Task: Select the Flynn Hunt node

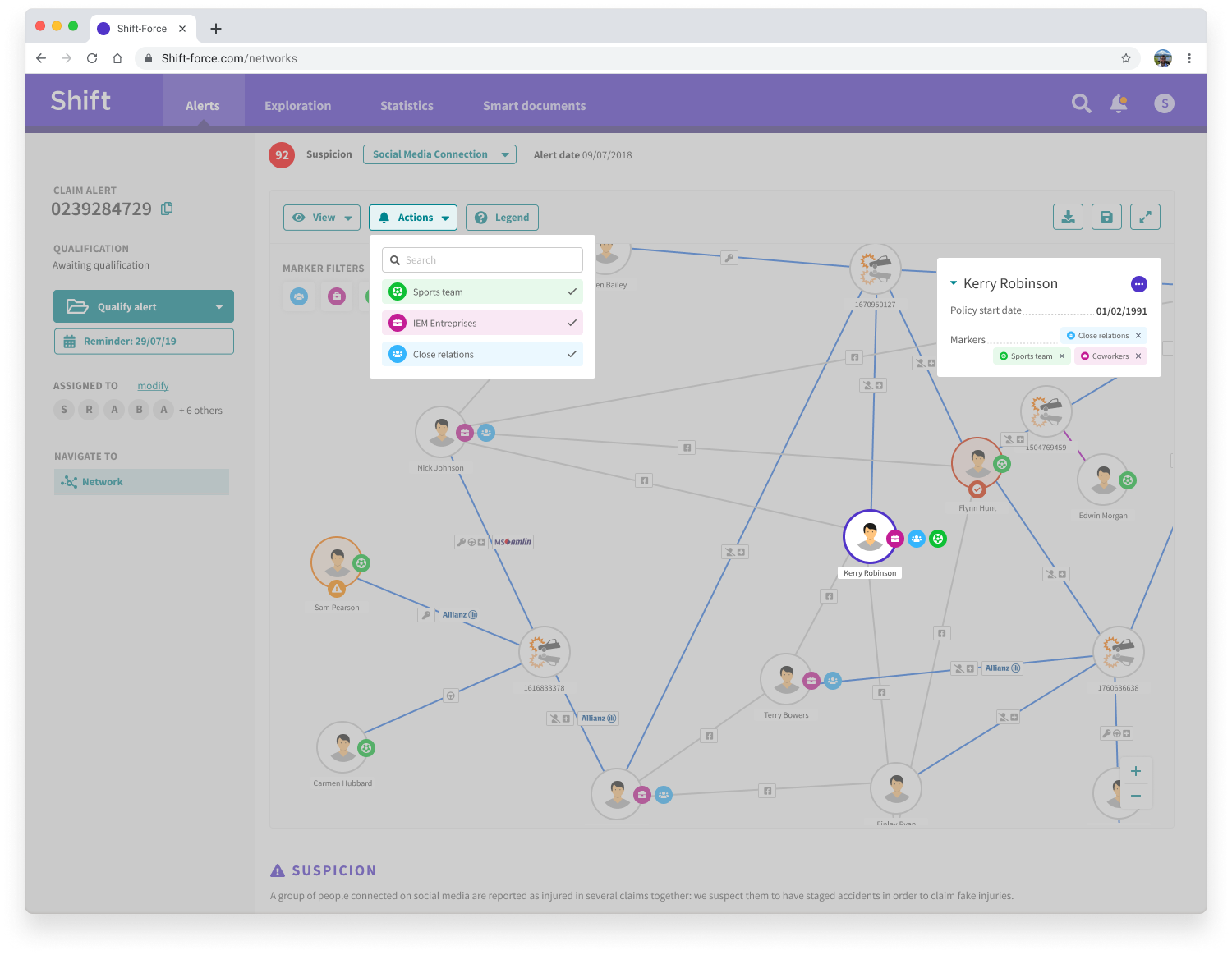Action: click(977, 462)
